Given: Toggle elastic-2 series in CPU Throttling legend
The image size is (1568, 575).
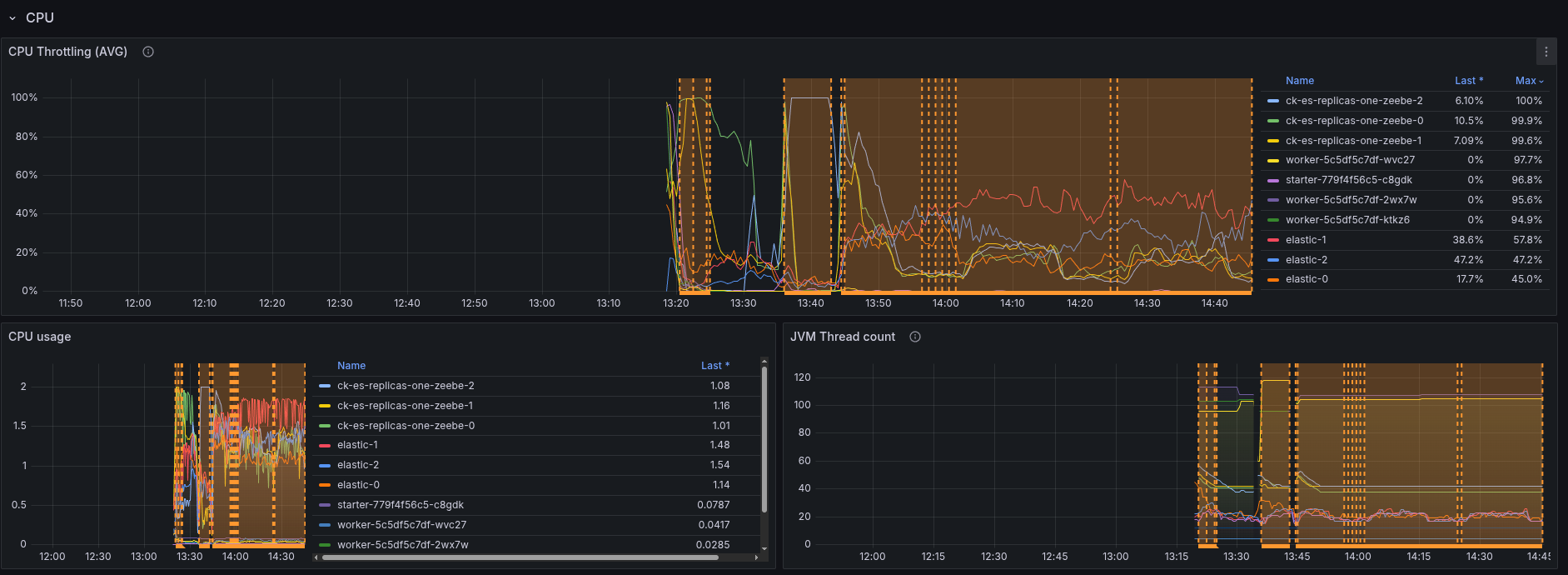Looking at the screenshot, I should [x=1307, y=260].
